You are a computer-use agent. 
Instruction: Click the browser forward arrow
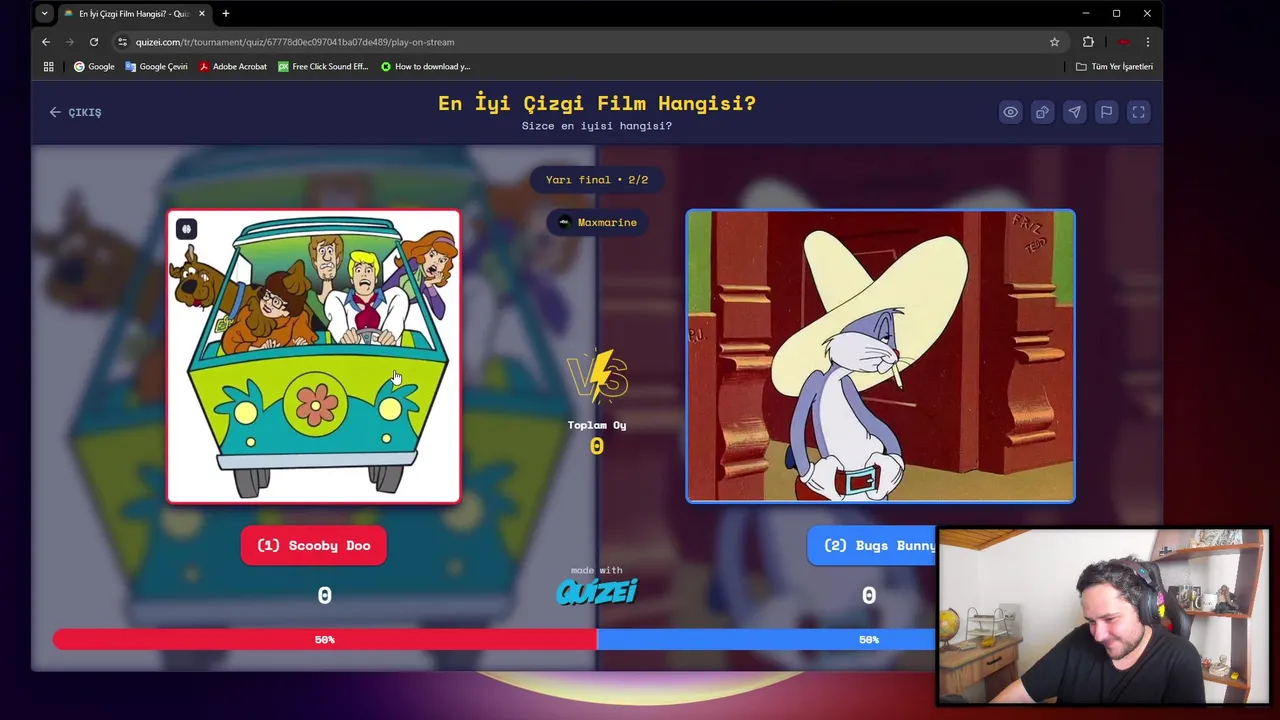click(69, 42)
